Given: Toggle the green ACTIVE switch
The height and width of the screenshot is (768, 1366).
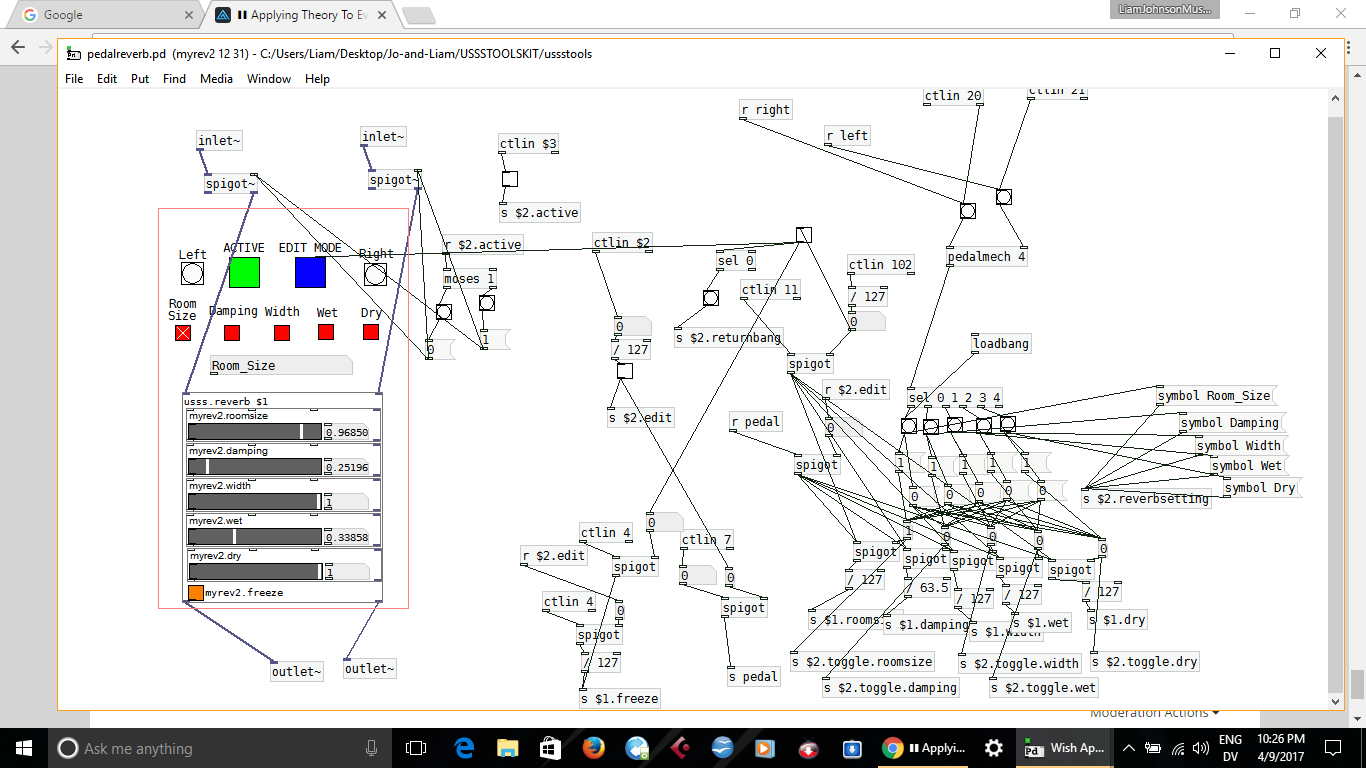Looking at the screenshot, I should [244, 272].
